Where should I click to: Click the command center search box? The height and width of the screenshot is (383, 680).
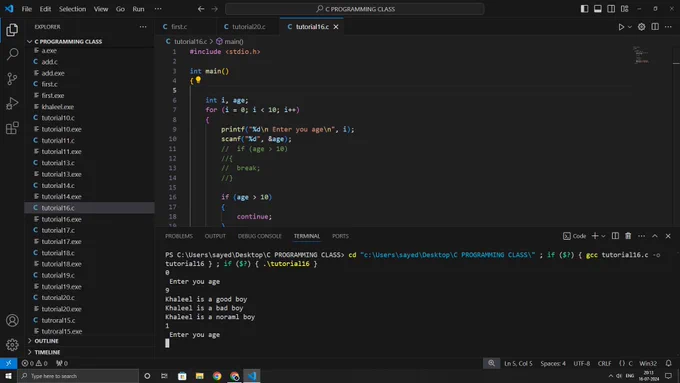coord(354,9)
